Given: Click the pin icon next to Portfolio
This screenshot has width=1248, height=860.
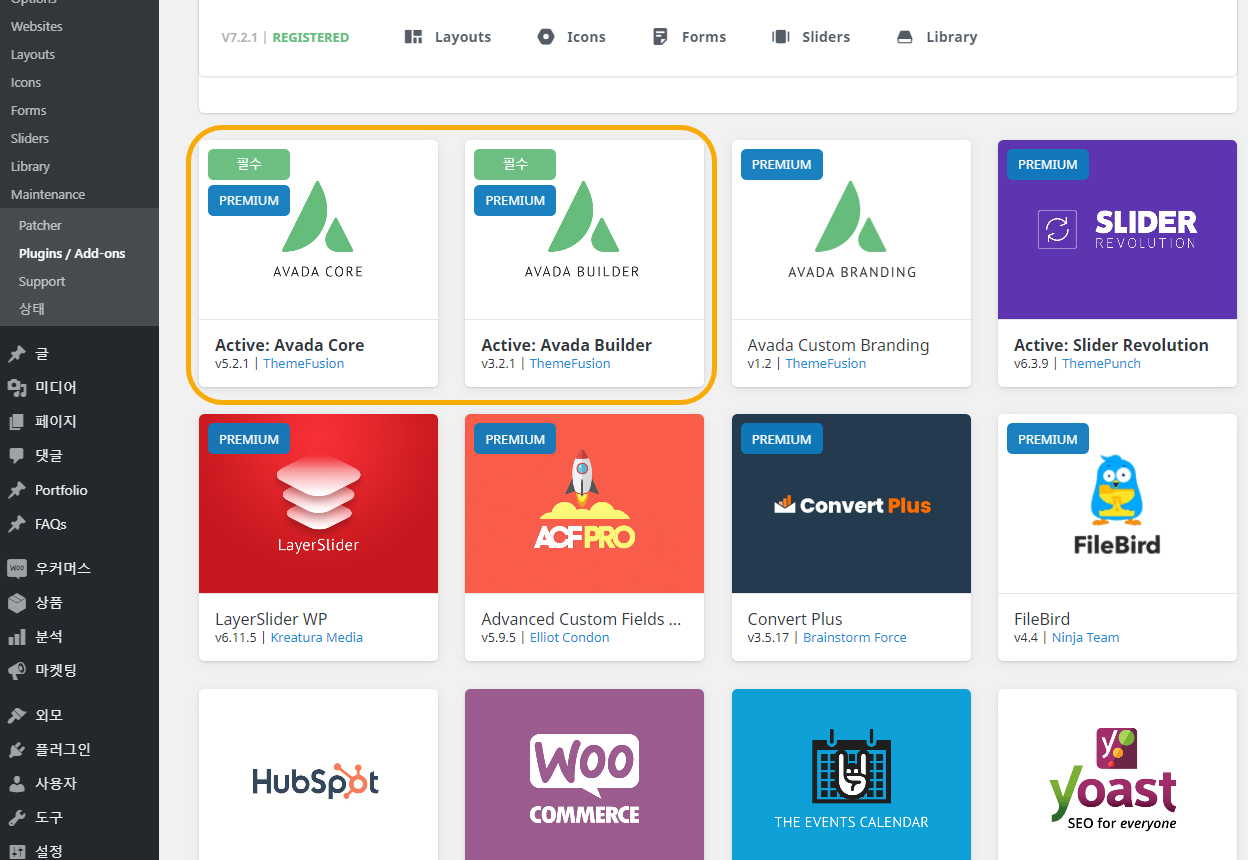Looking at the screenshot, I should tap(17, 490).
